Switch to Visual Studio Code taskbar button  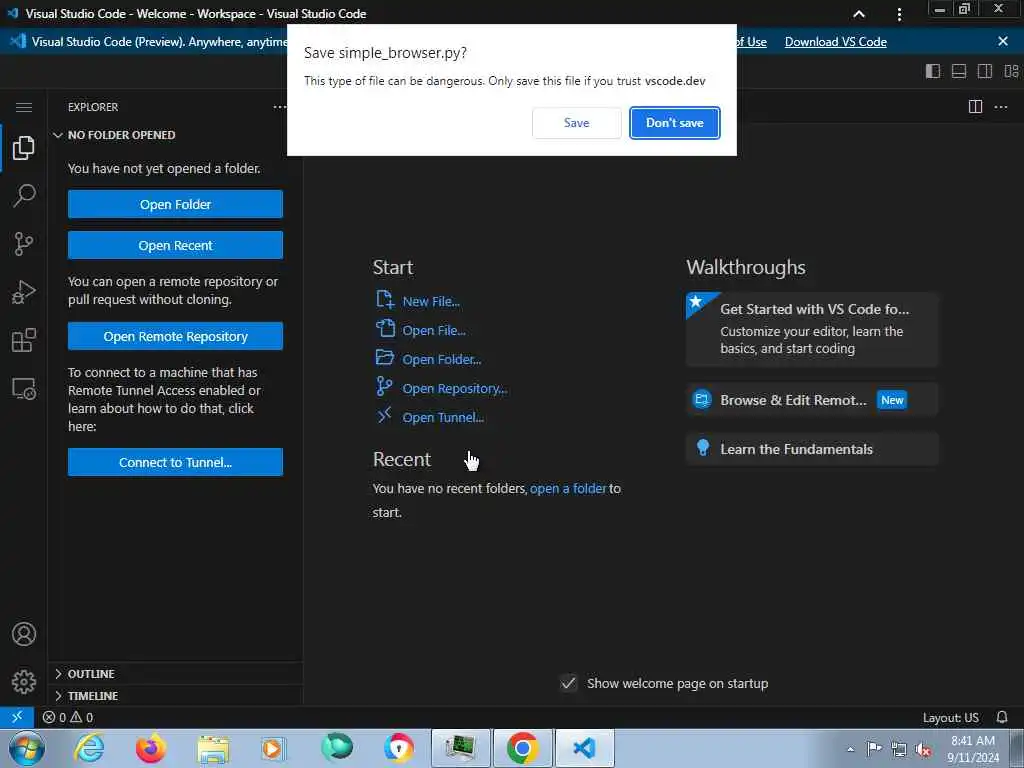point(584,748)
